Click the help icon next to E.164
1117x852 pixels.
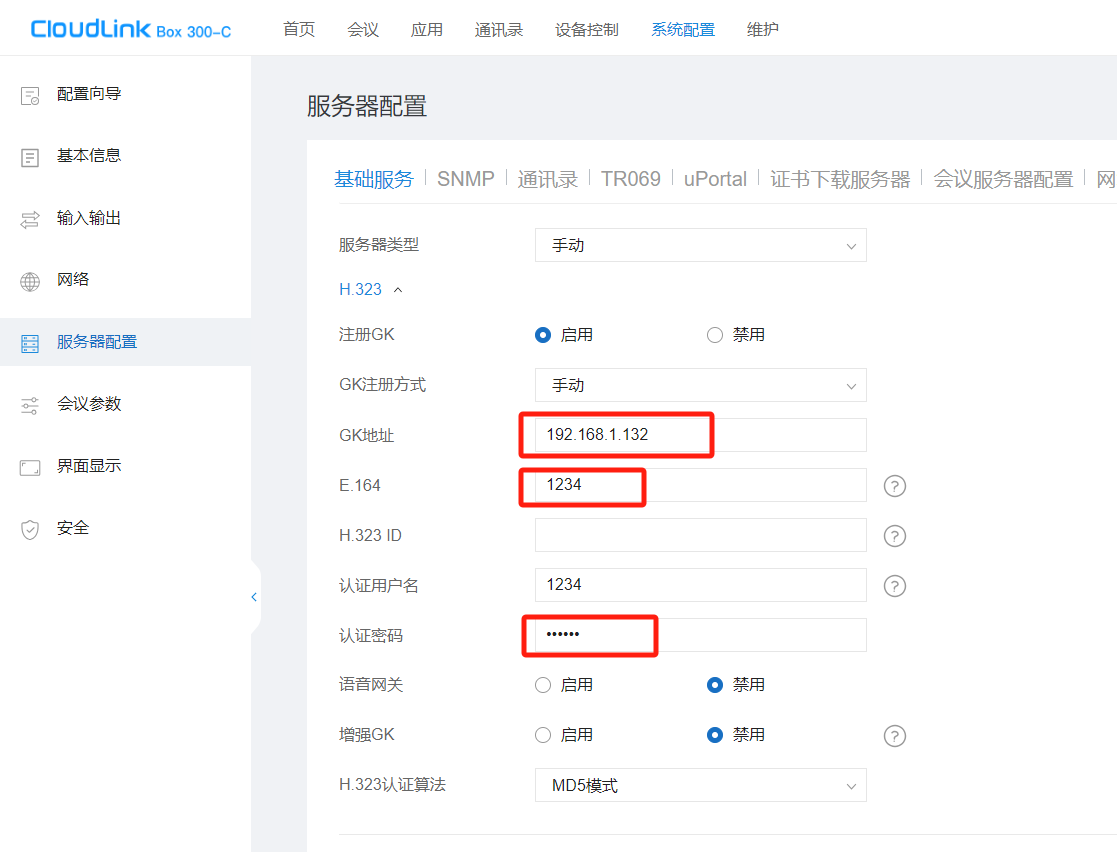895,486
